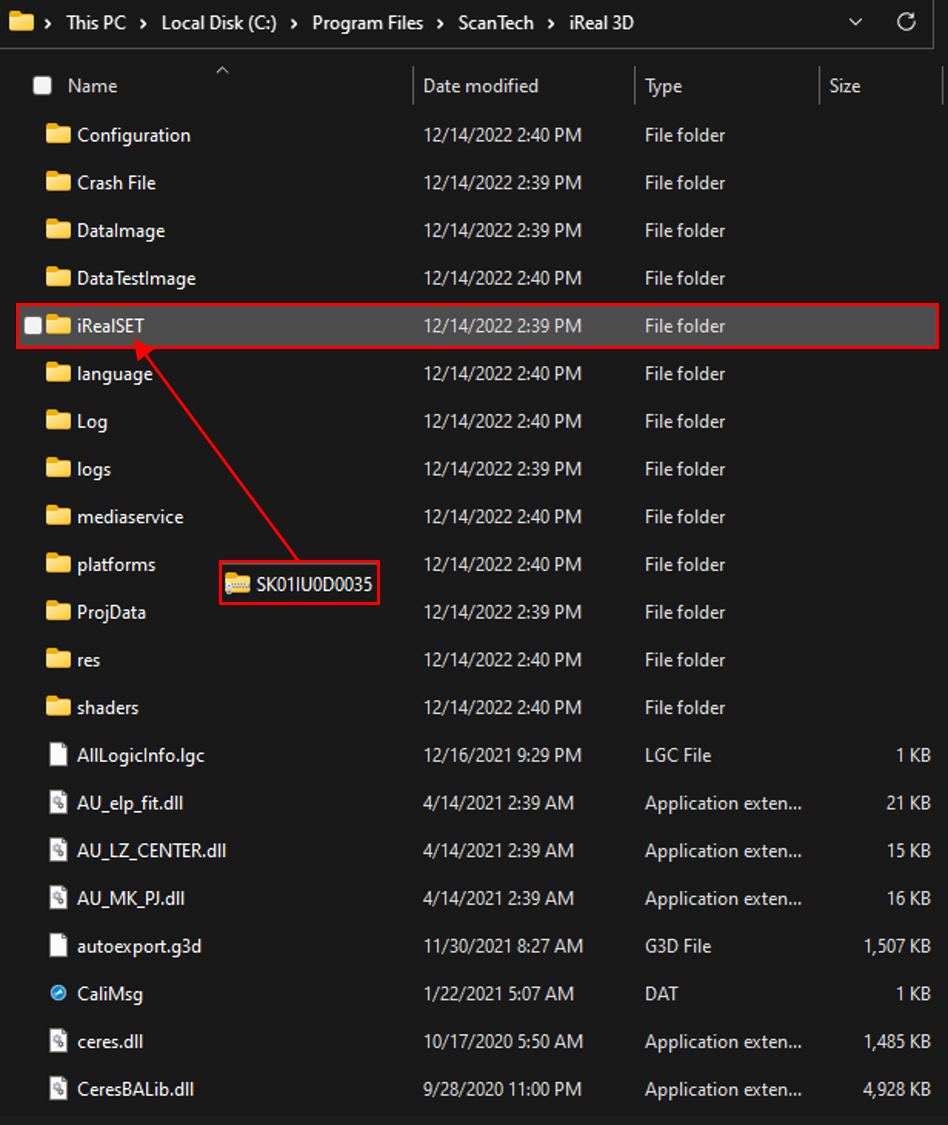Click the ceres.dll application extension icon
The image size is (948, 1125).
57,1042
